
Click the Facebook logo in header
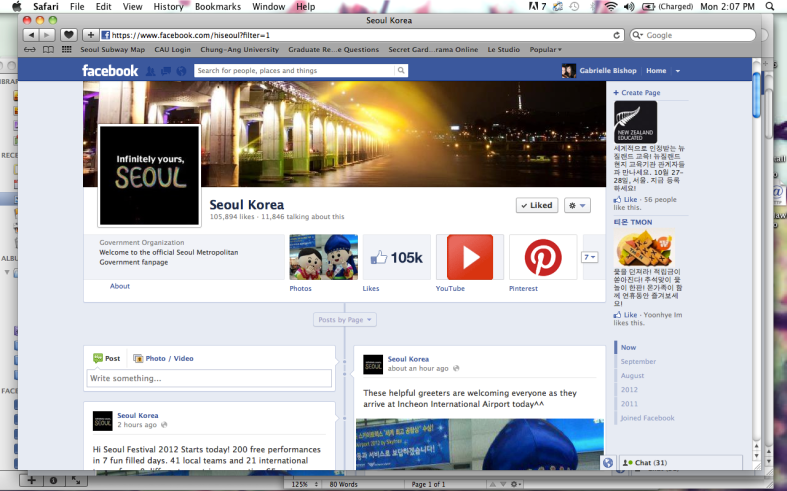[x=110, y=71]
